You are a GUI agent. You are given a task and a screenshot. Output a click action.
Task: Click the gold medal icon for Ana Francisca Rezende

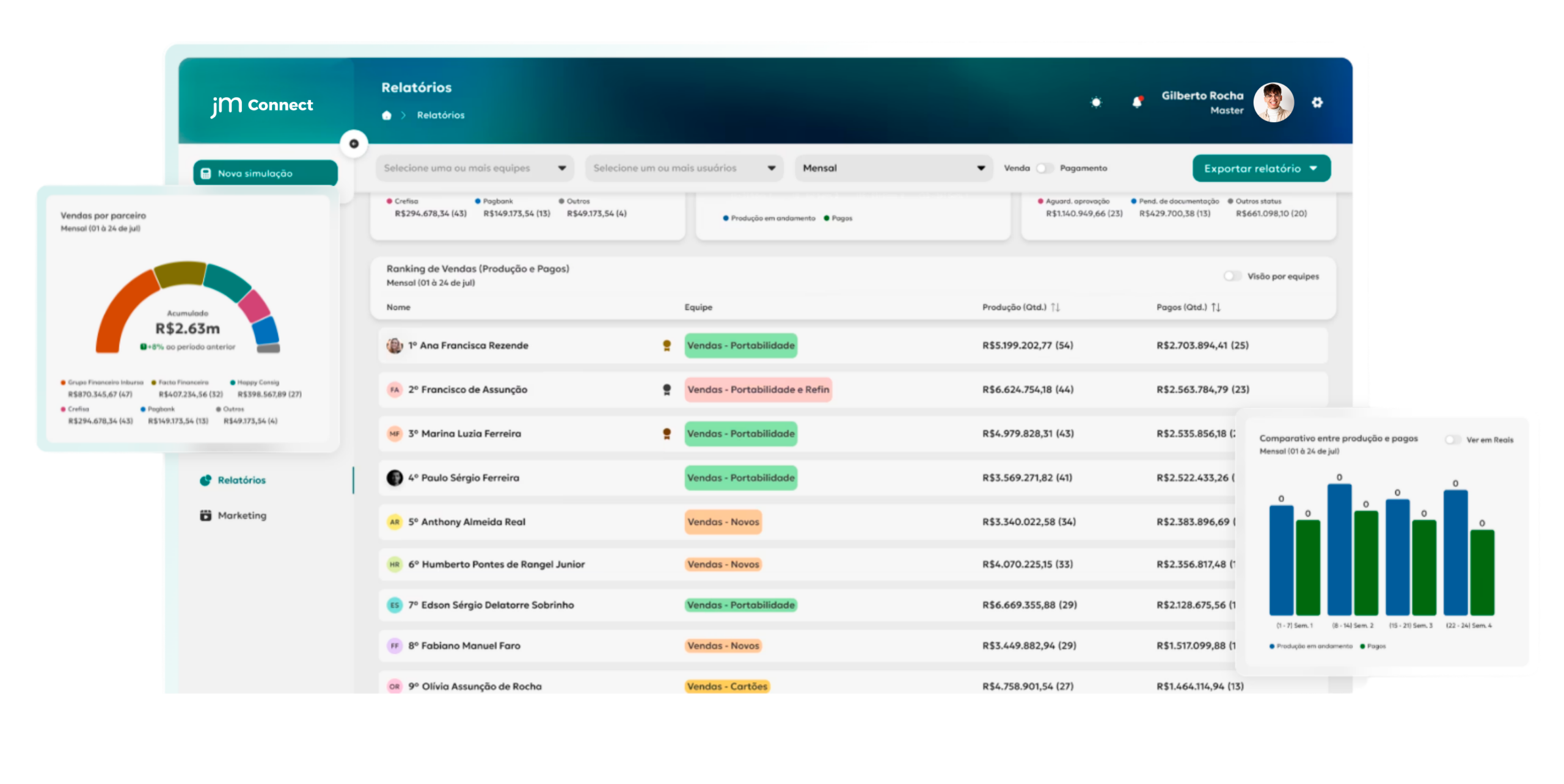(667, 346)
